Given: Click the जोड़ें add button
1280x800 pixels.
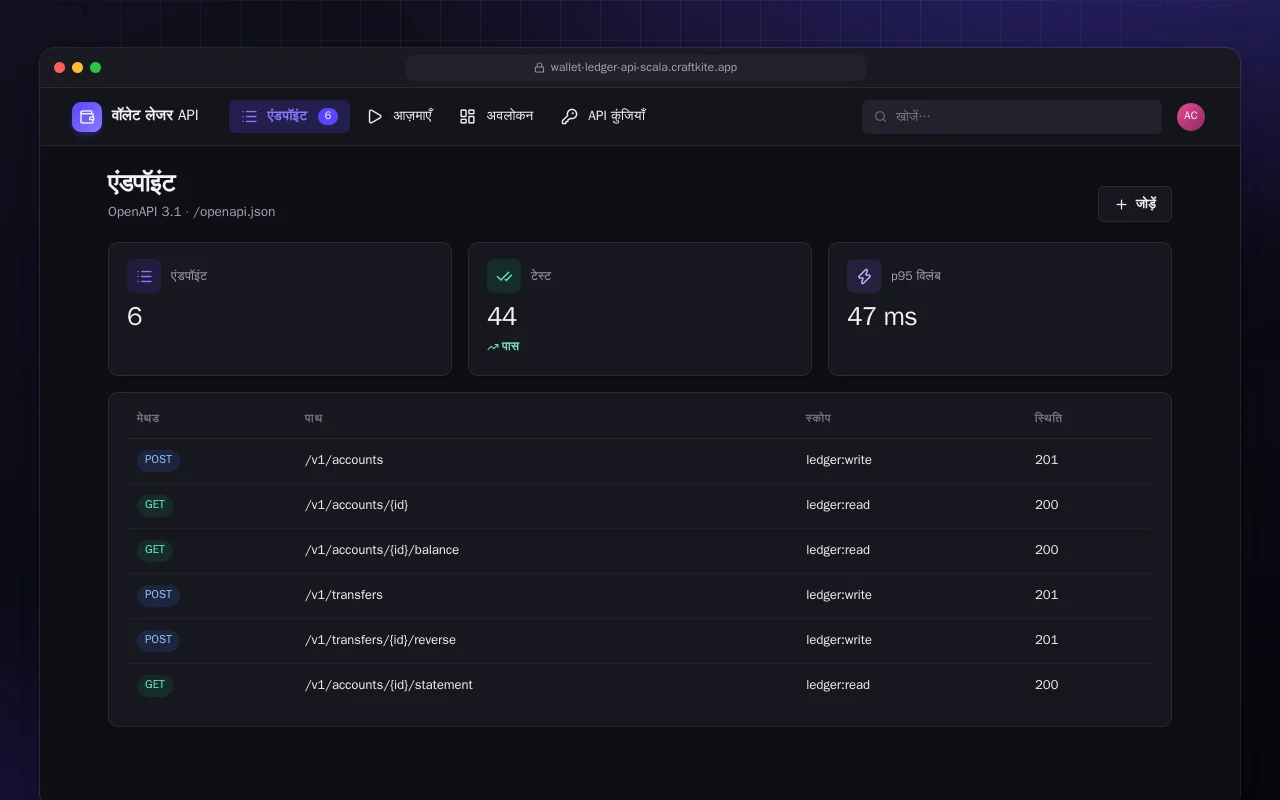Looking at the screenshot, I should pyautogui.click(x=1135, y=204).
